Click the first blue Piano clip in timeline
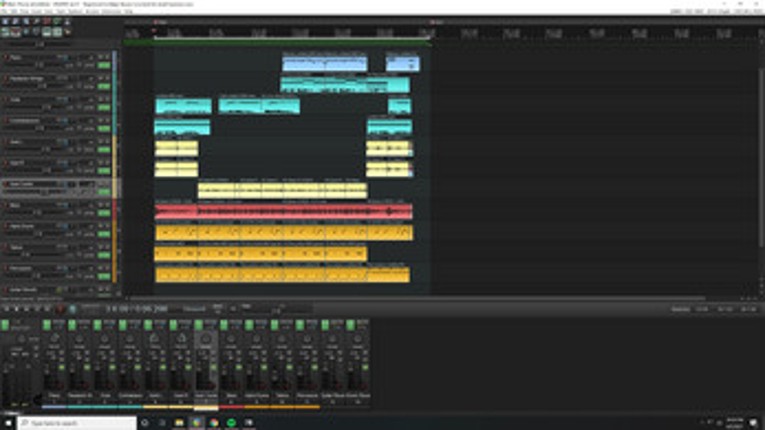The image size is (765, 430). click(x=325, y=64)
